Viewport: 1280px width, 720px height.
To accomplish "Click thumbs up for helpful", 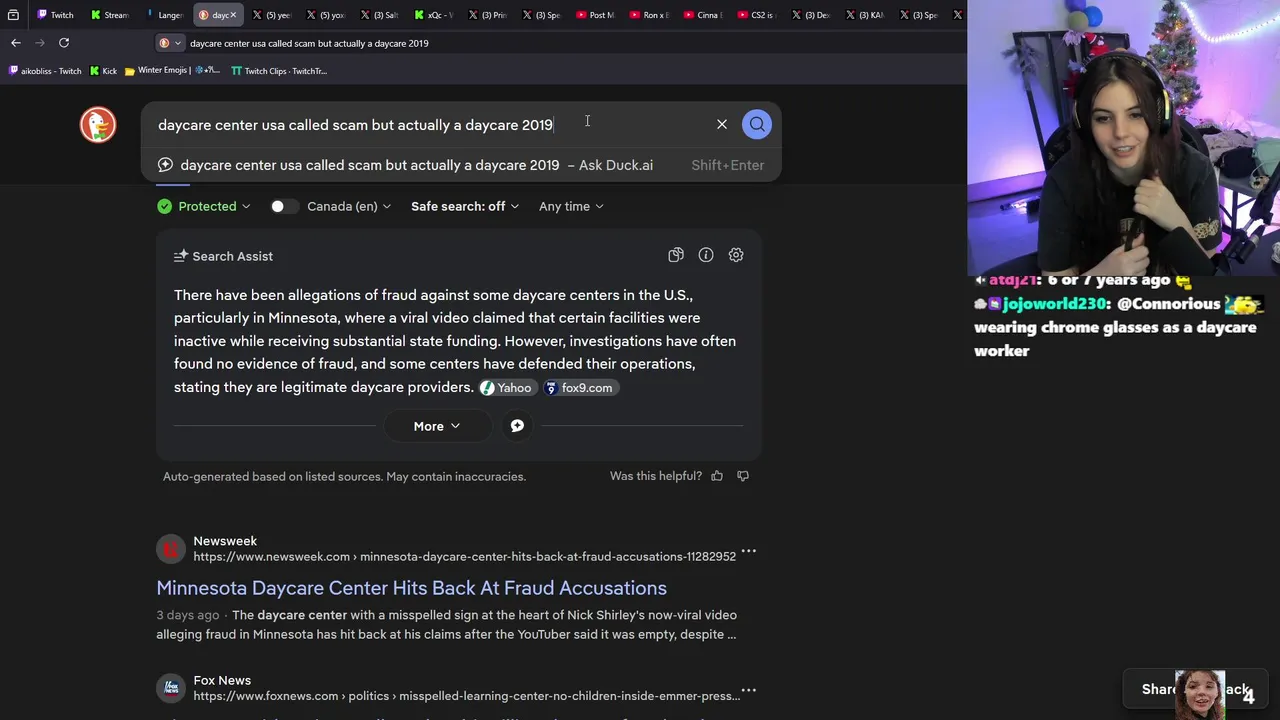I will [x=717, y=476].
